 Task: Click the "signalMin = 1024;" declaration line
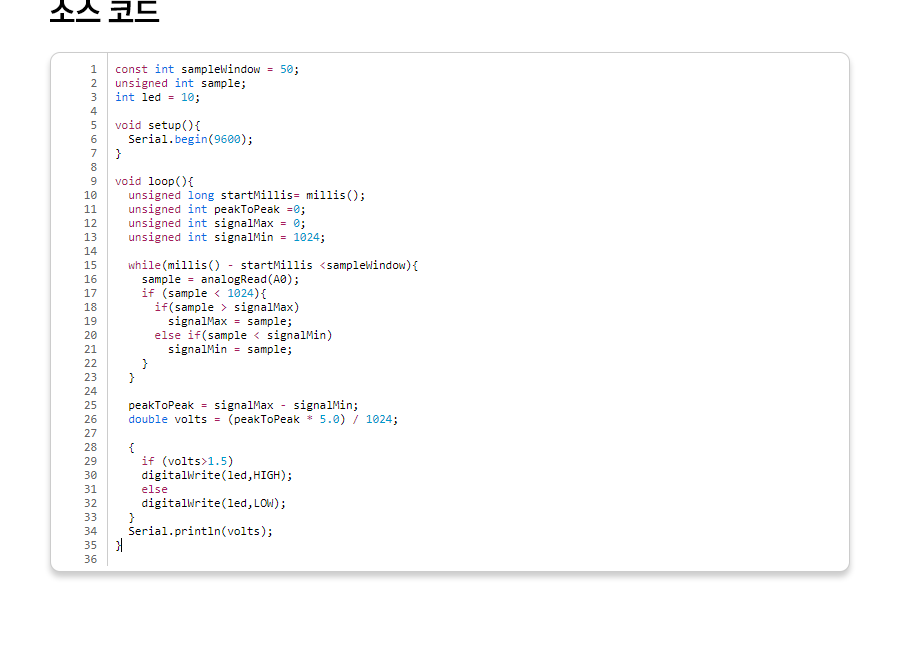pos(226,238)
